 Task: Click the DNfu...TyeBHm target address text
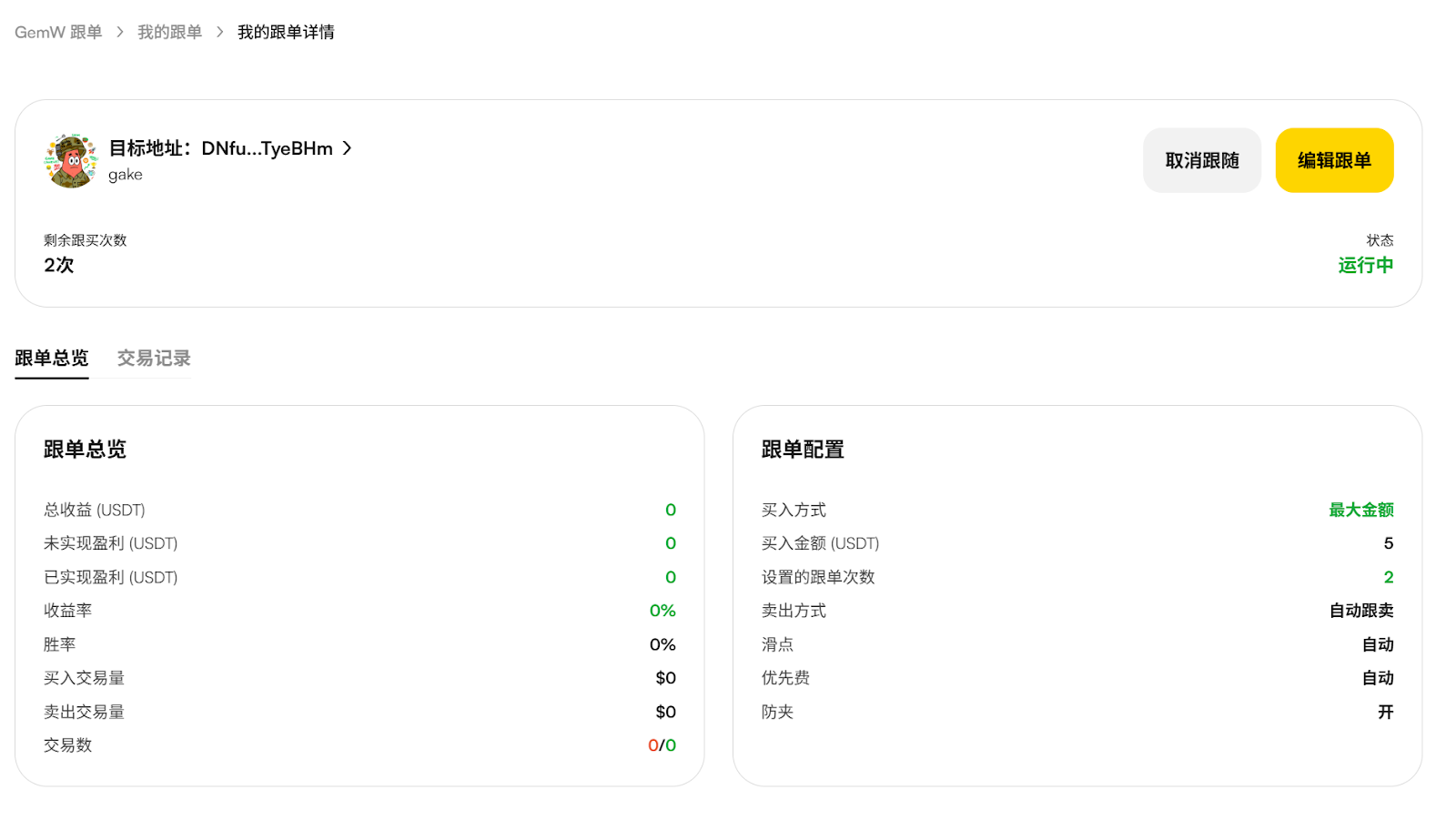tap(267, 148)
